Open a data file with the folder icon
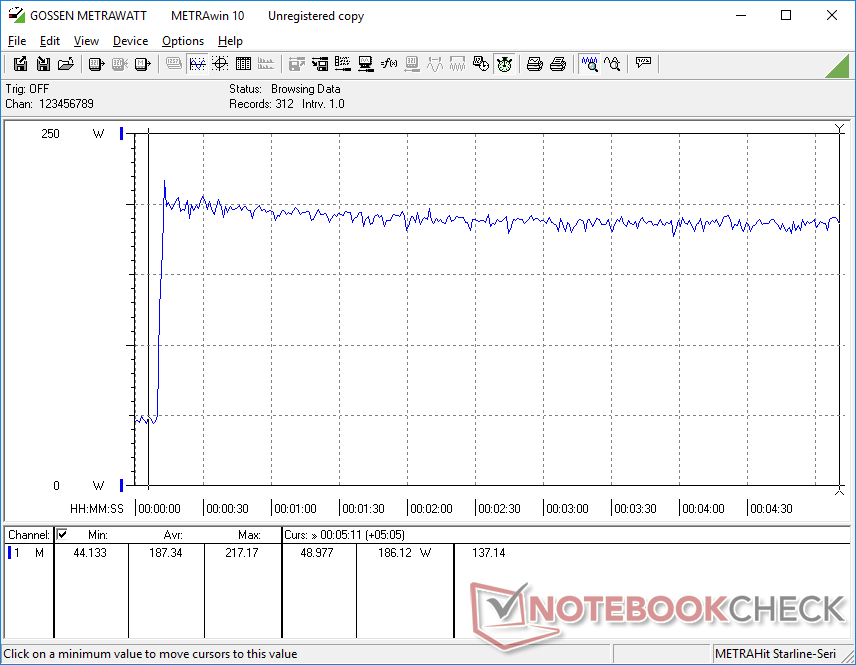Image resolution: width=856 pixels, height=665 pixels. (66, 64)
